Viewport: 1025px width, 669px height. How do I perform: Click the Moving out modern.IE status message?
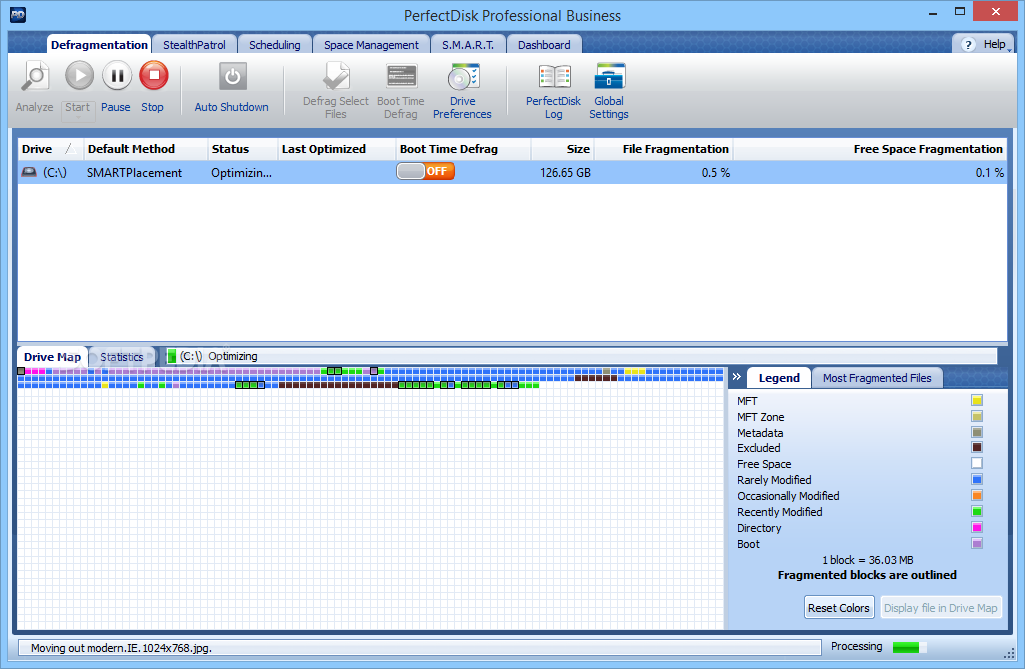tap(122, 648)
